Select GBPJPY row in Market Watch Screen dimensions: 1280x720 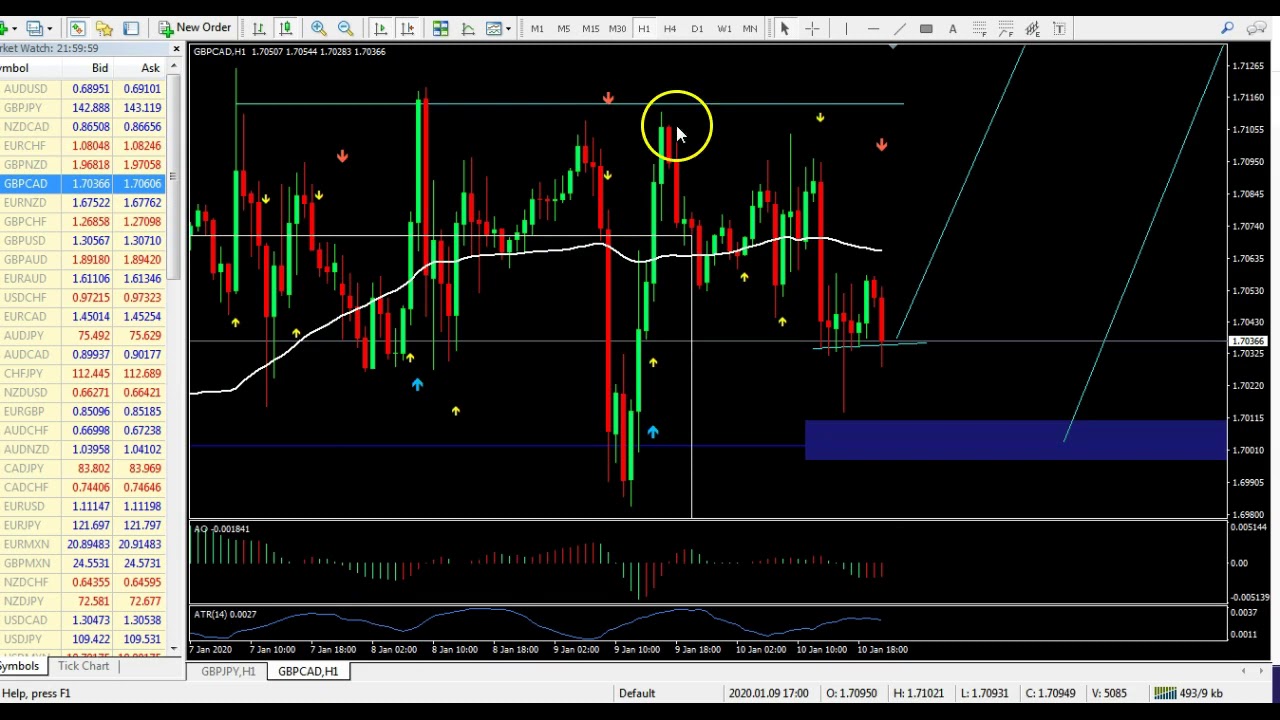pyautogui.click(x=82, y=108)
